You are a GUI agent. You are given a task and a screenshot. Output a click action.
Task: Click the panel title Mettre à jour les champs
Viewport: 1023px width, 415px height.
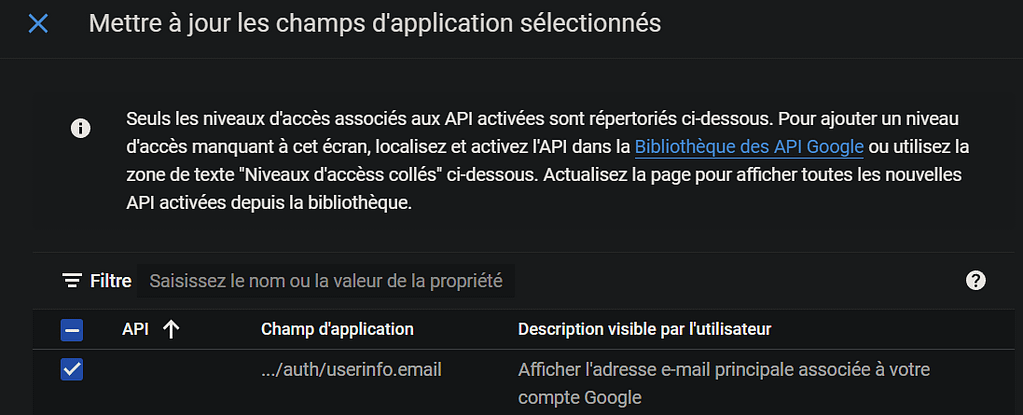coord(374,23)
